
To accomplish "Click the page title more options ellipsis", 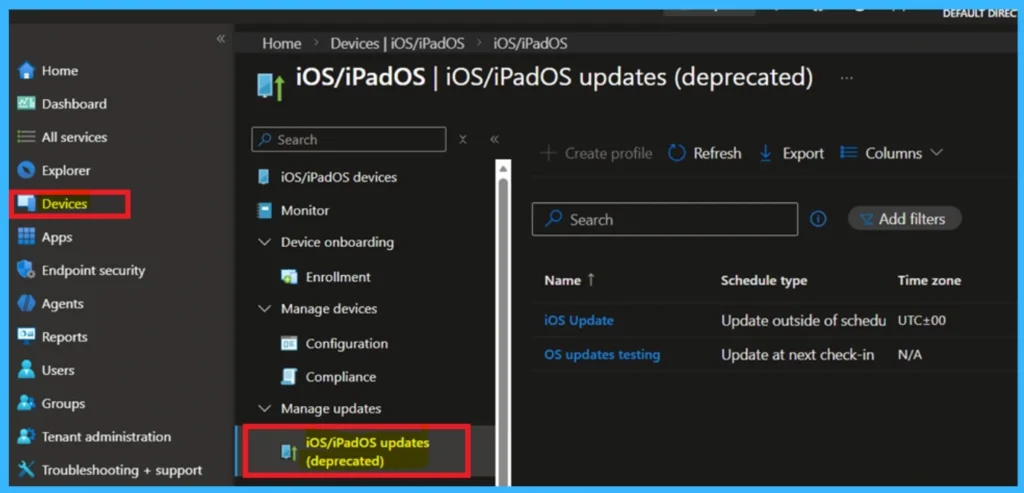I will tap(846, 78).
